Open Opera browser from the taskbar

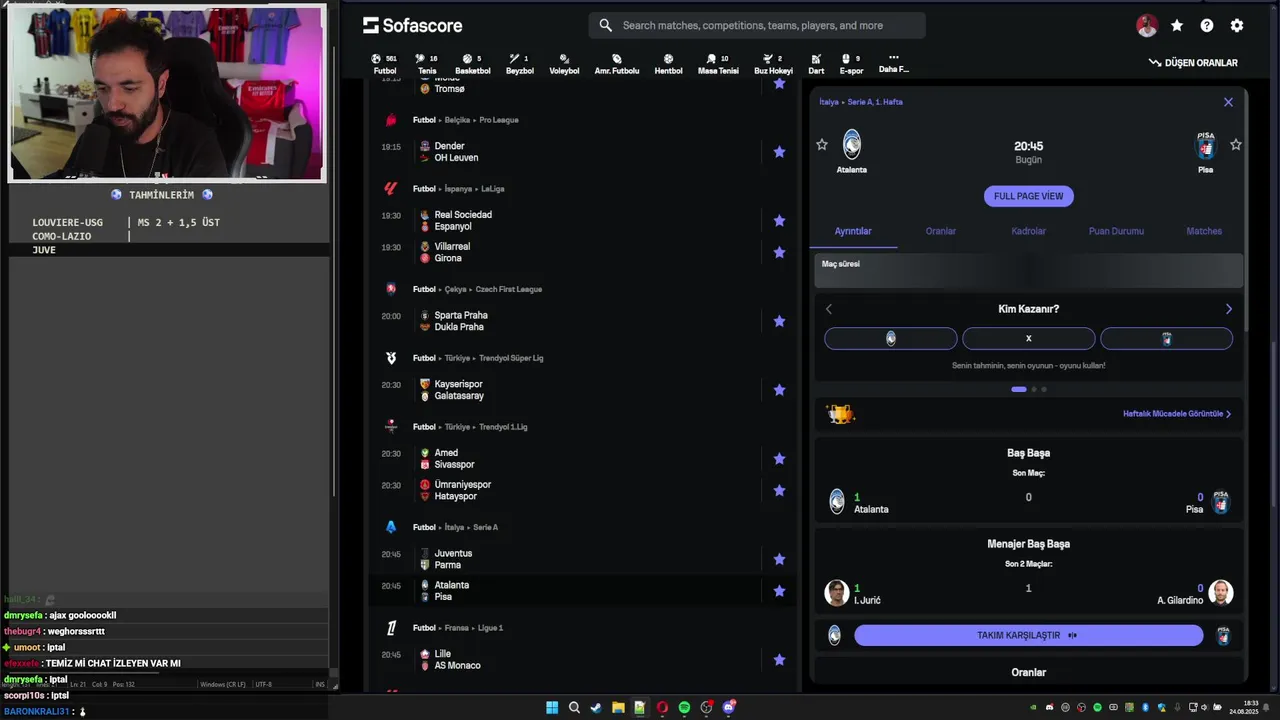(x=662, y=708)
